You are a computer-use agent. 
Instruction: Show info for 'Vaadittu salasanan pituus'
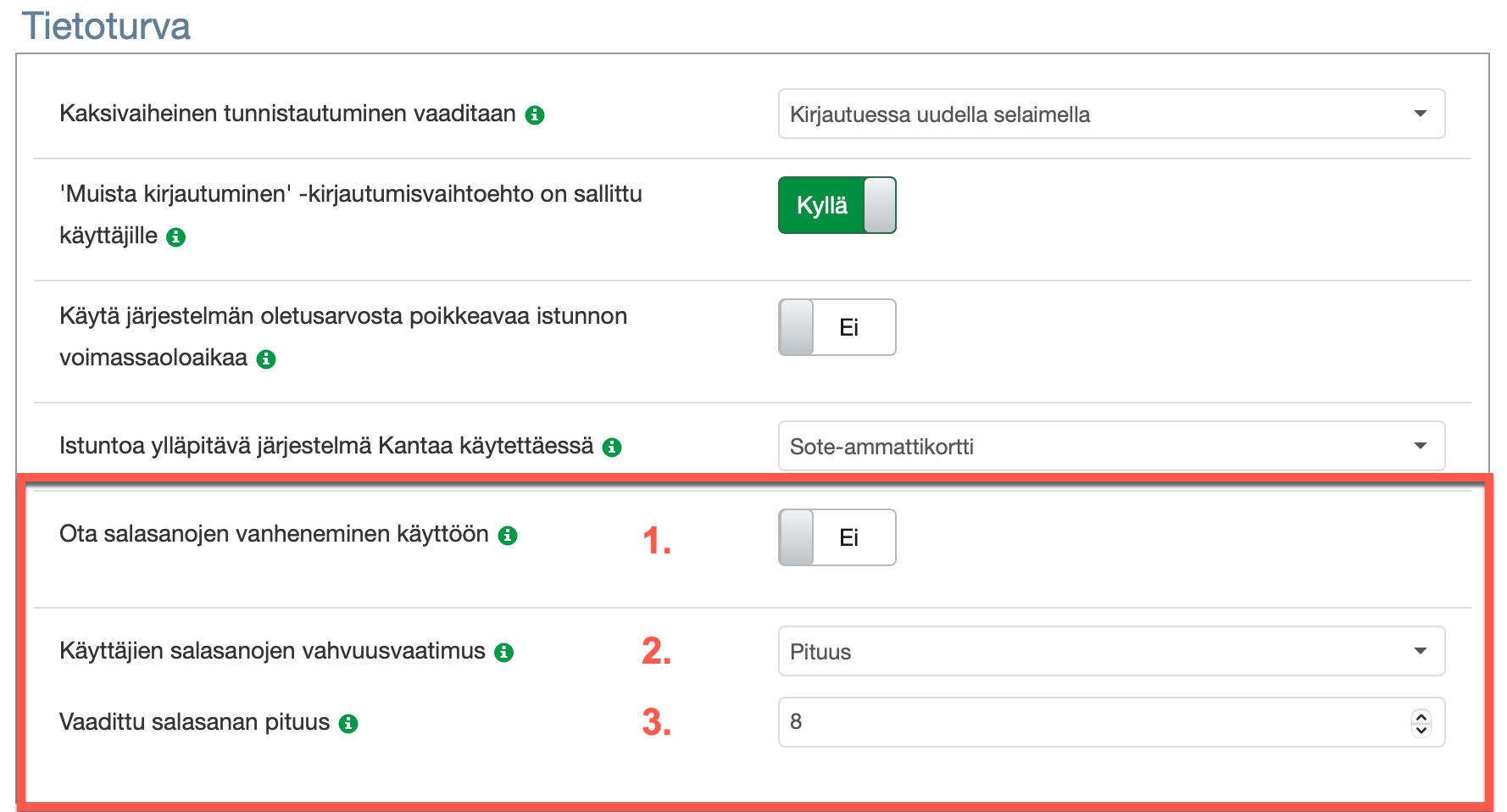[x=348, y=724]
